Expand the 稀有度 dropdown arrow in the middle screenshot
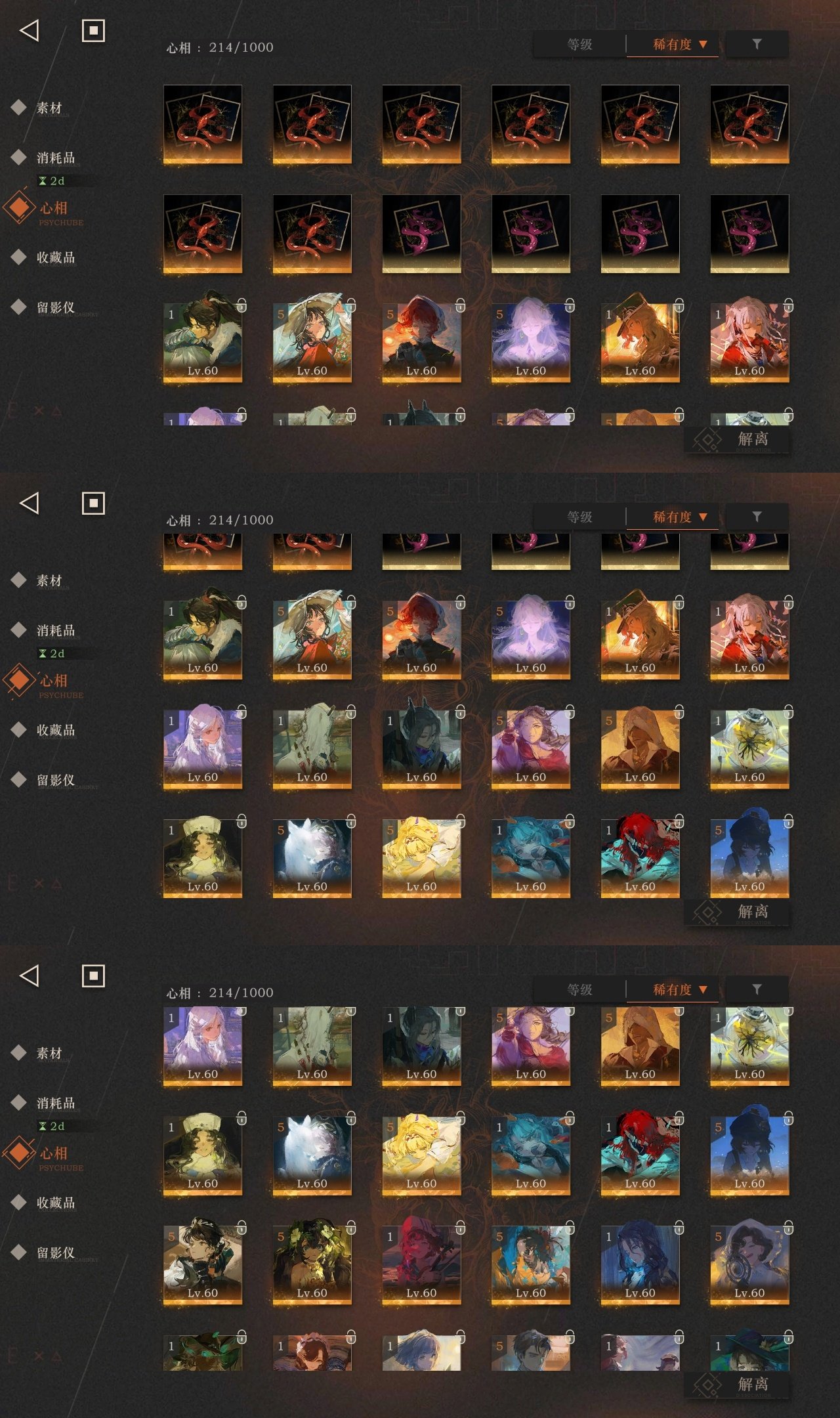Viewport: 840px width, 1418px height. coord(703,517)
